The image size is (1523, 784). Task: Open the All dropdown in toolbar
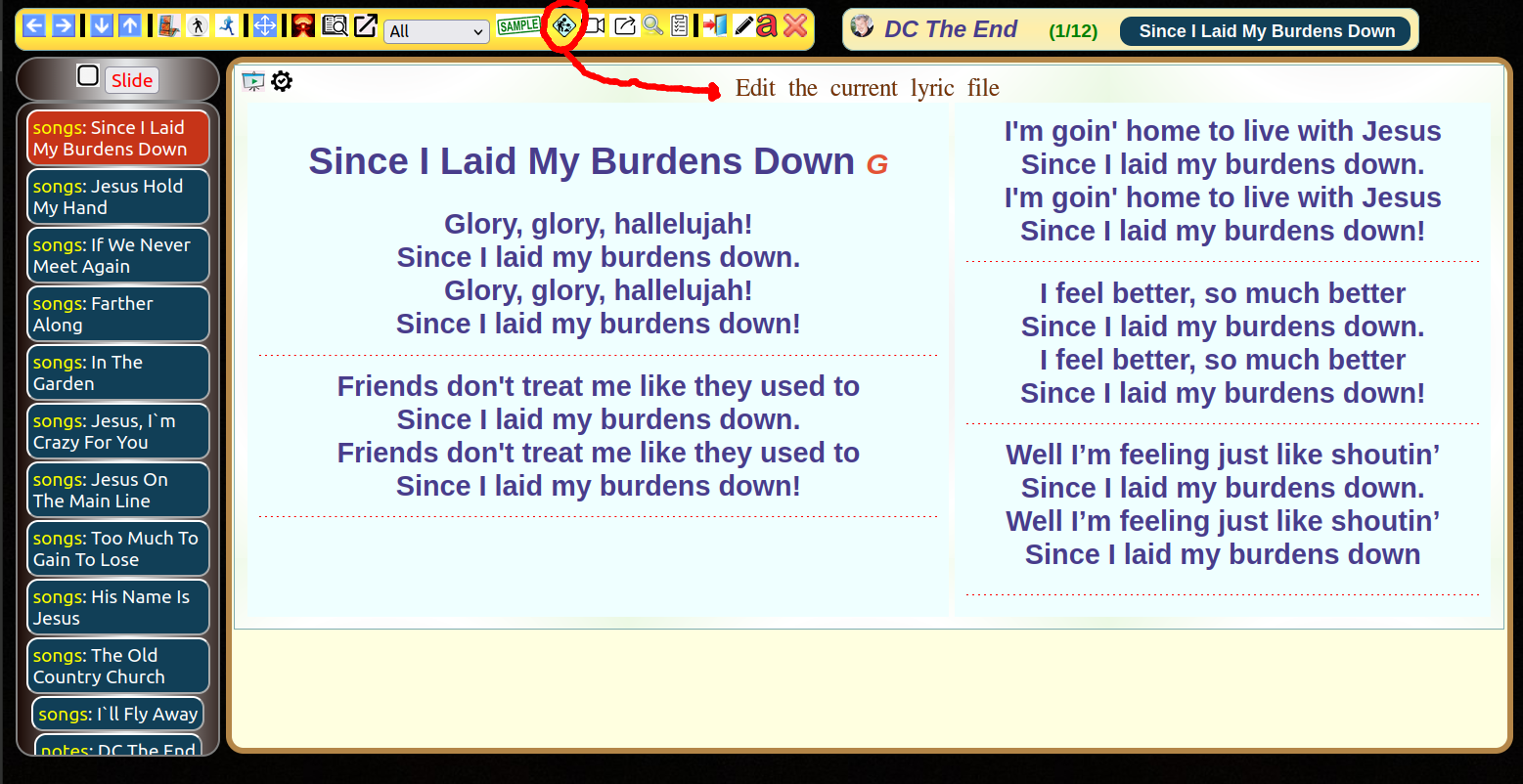point(436,31)
